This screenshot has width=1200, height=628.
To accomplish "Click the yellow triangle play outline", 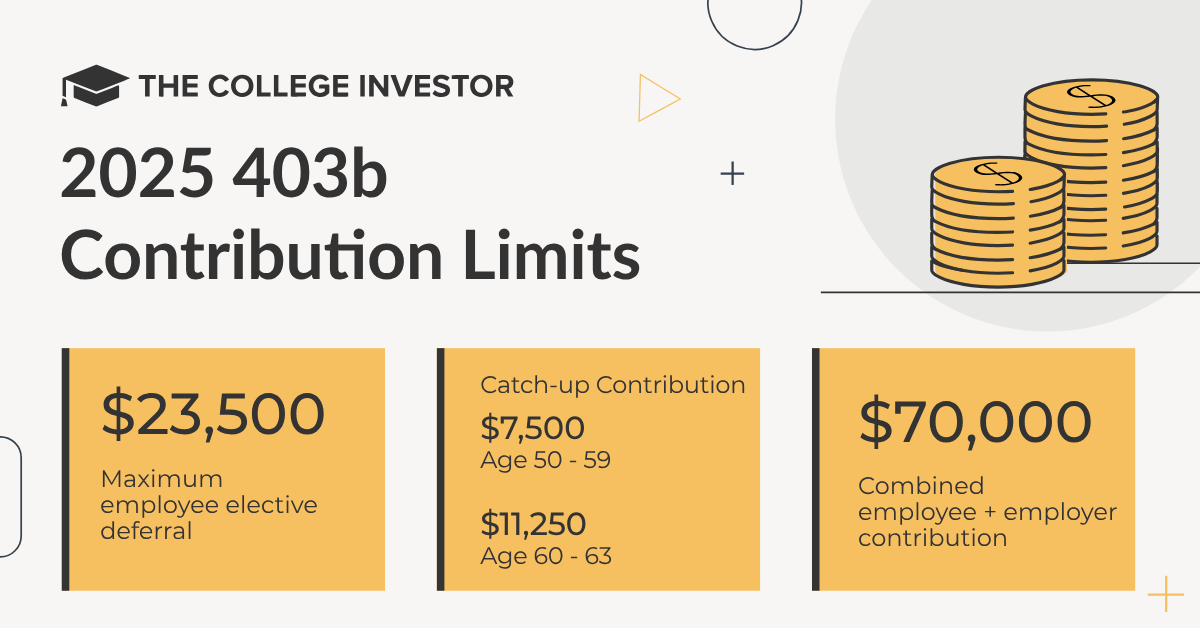I will 657,98.
